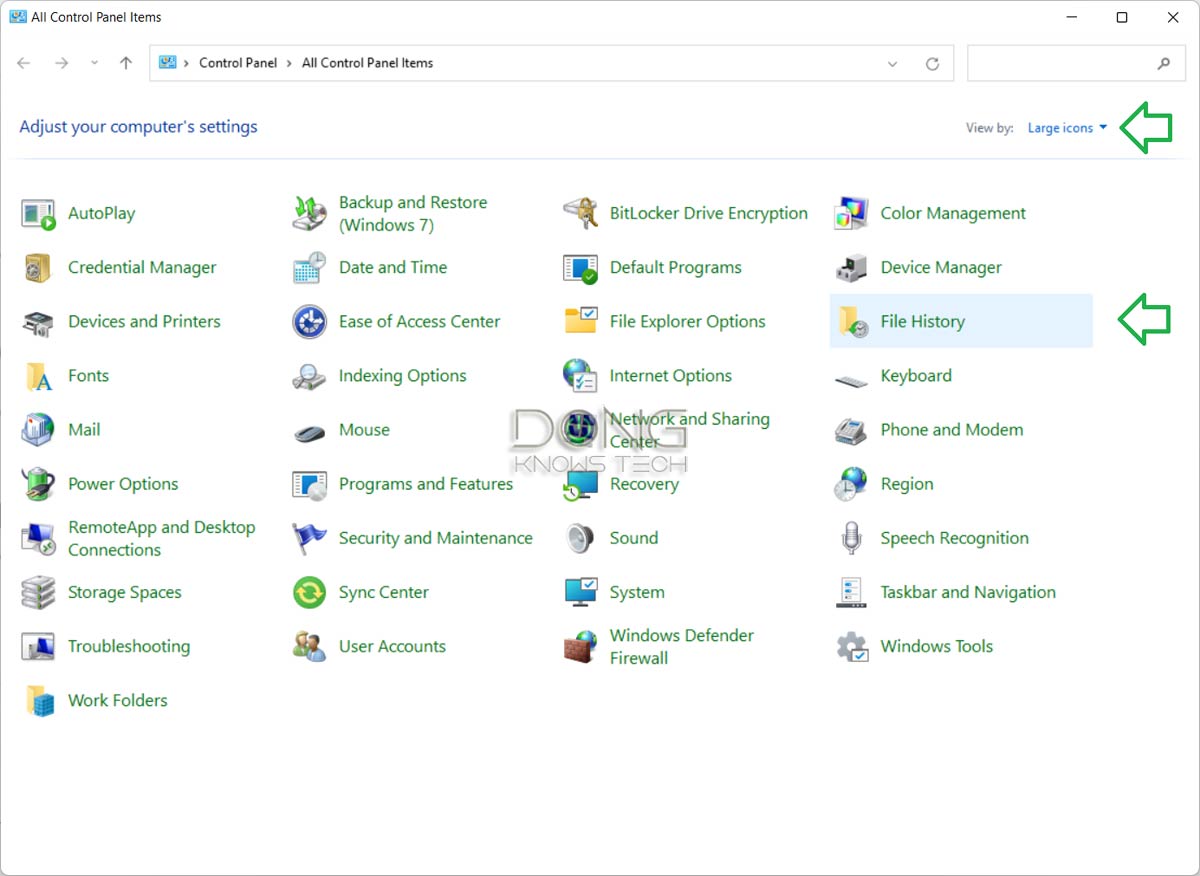Select the Storage Spaces icon
The image size is (1200, 876).
(x=124, y=592)
